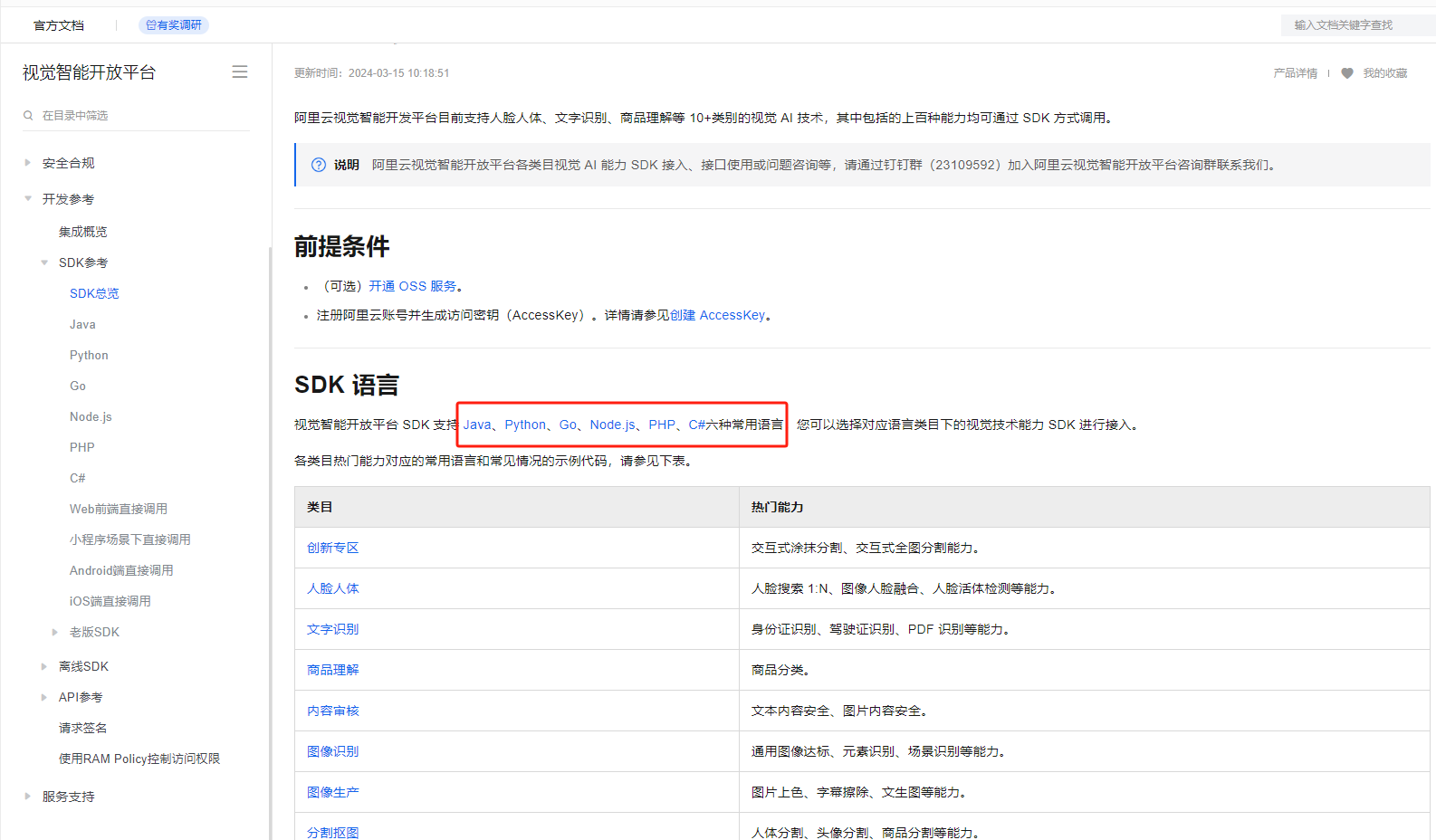
Task: Expand the 安全合规 tree section
Action: pos(28,163)
